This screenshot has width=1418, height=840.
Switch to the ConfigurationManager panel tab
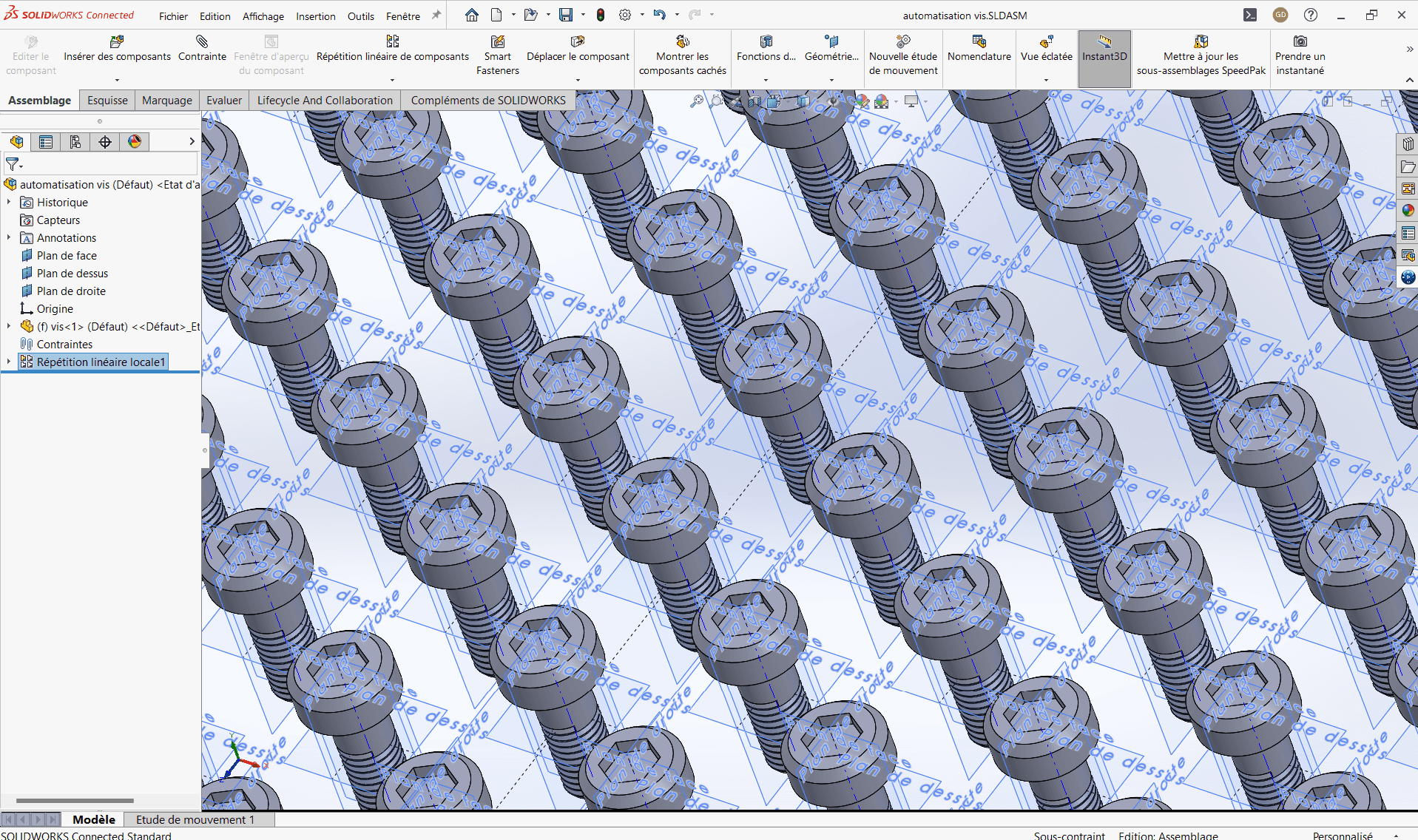tap(75, 142)
